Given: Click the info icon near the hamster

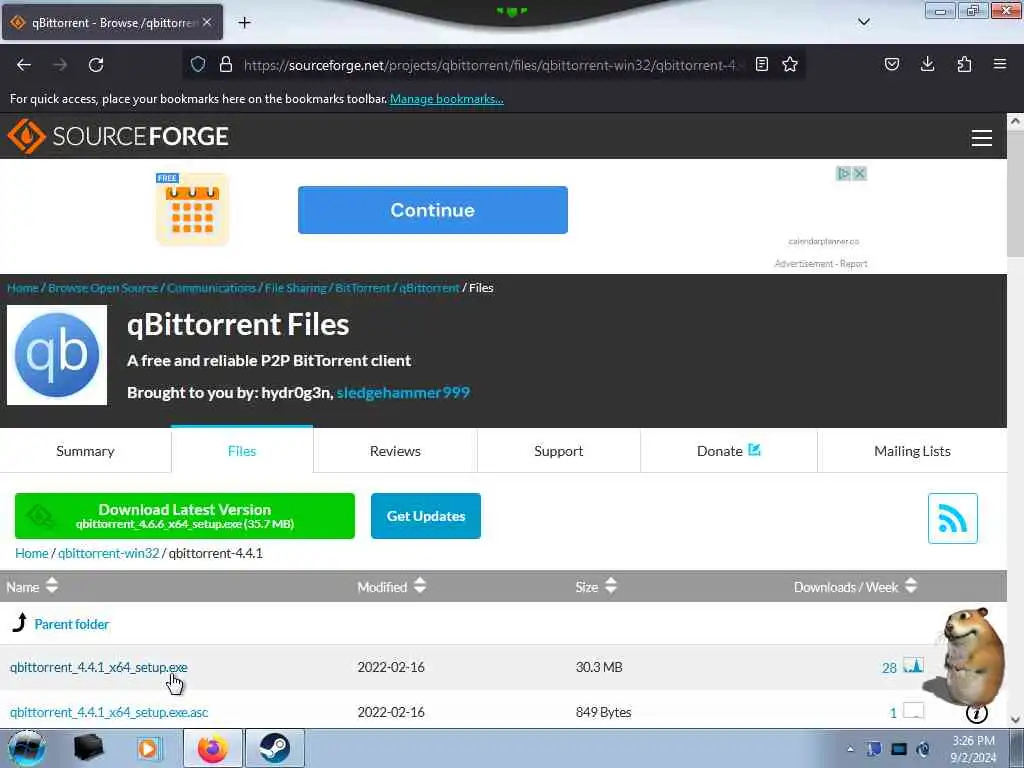Looking at the screenshot, I should click(976, 713).
